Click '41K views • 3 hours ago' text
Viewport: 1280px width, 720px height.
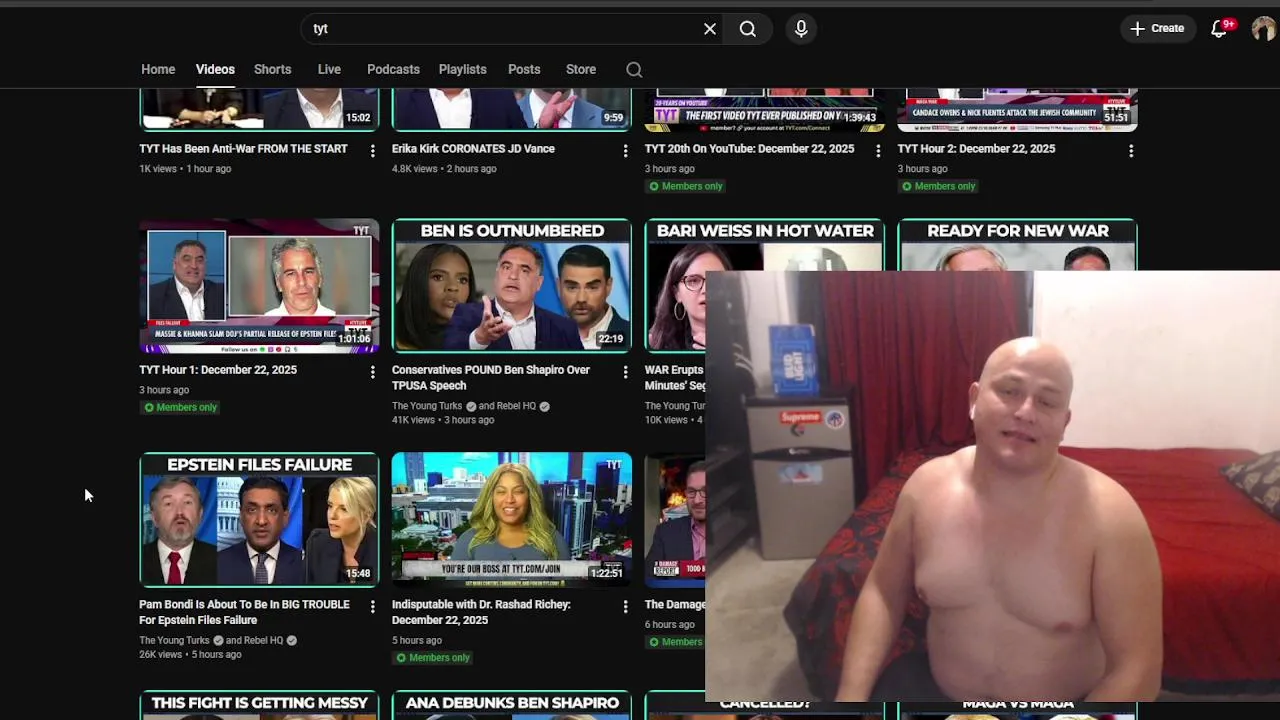click(443, 420)
